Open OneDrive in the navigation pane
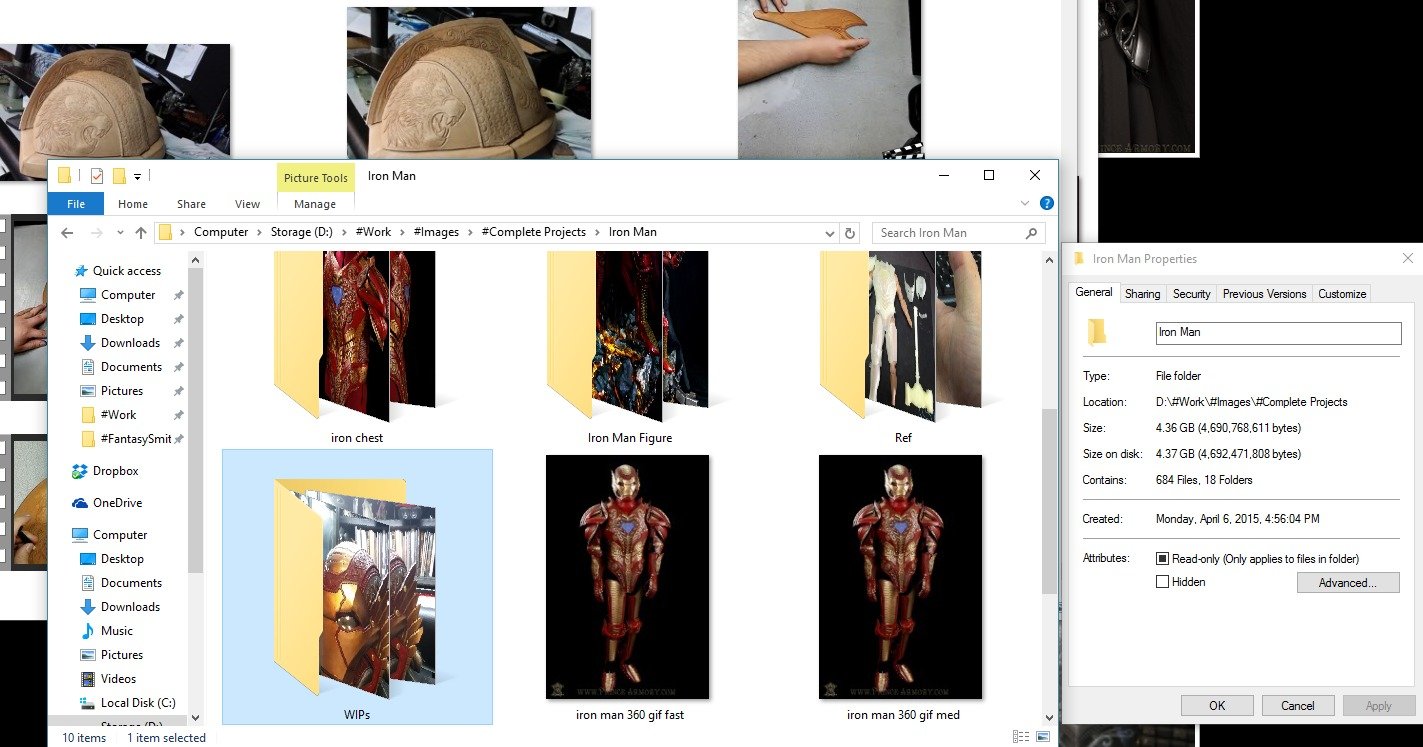The width and height of the screenshot is (1423, 747). (x=117, y=503)
